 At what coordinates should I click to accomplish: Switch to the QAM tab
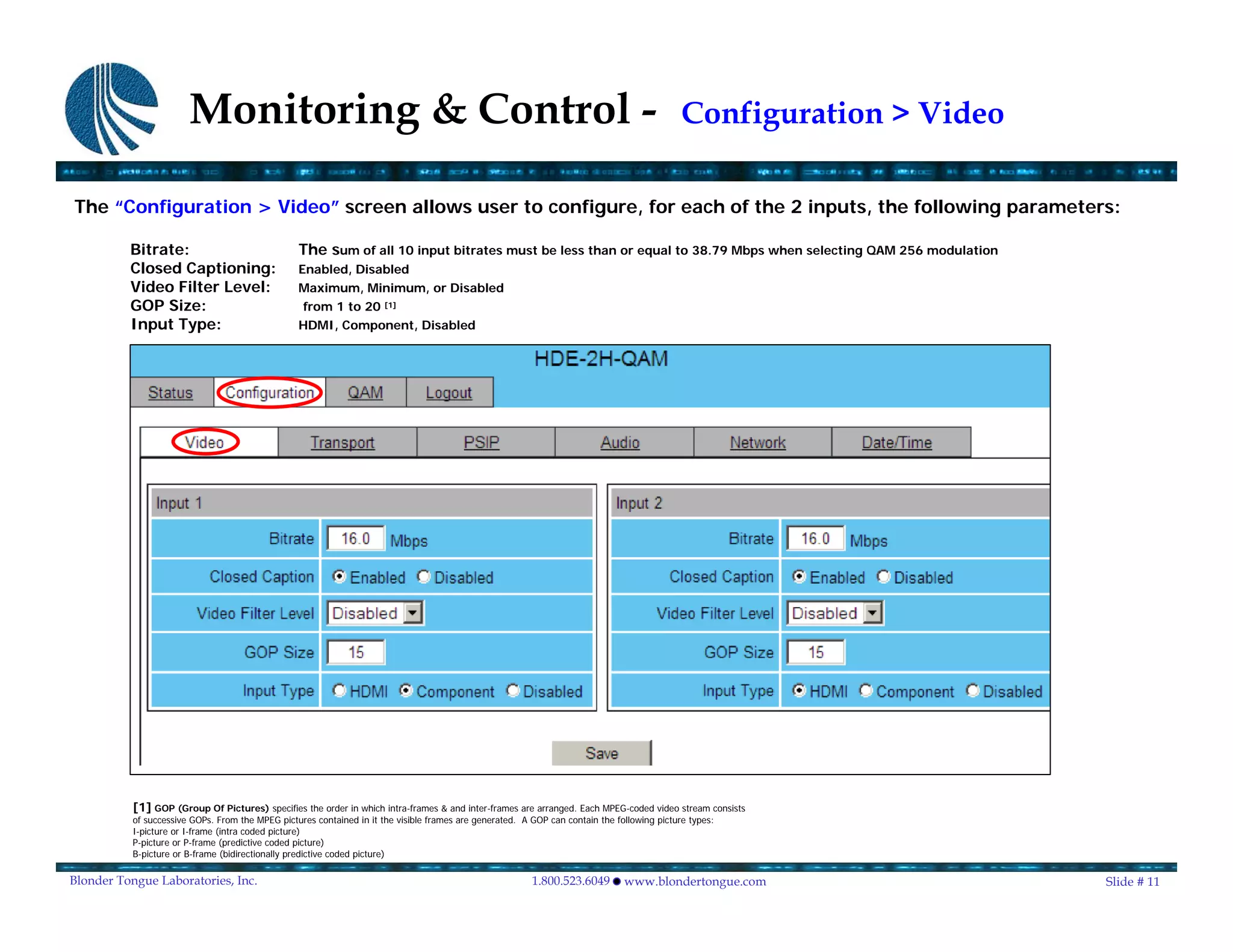(365, 392)
